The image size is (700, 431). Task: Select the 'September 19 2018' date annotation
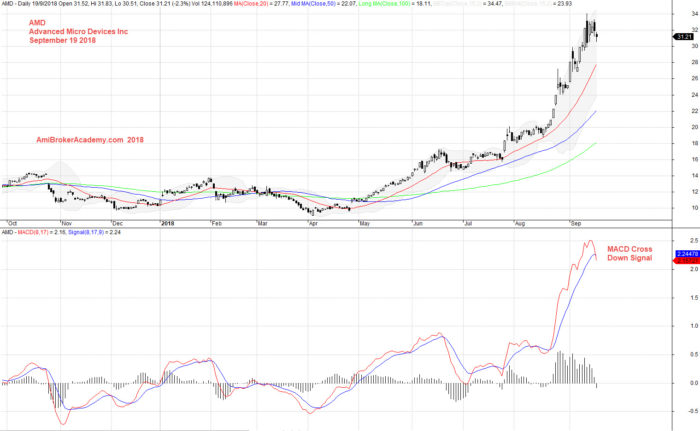pyautogui.click(x=62, y=40)
